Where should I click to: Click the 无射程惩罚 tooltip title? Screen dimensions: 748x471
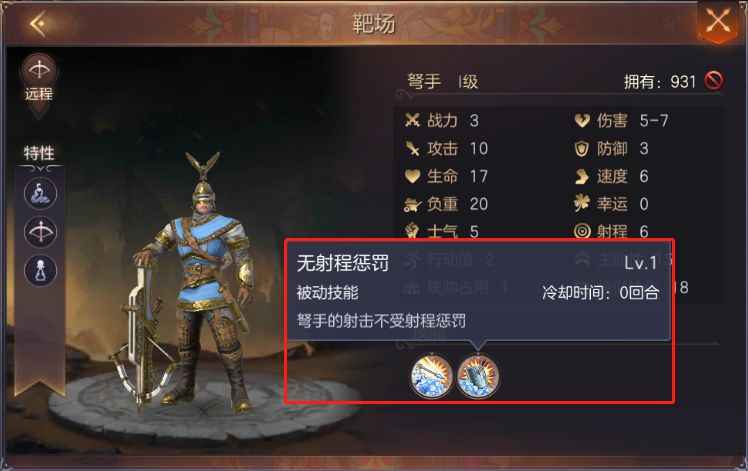[x=343, y=262]
